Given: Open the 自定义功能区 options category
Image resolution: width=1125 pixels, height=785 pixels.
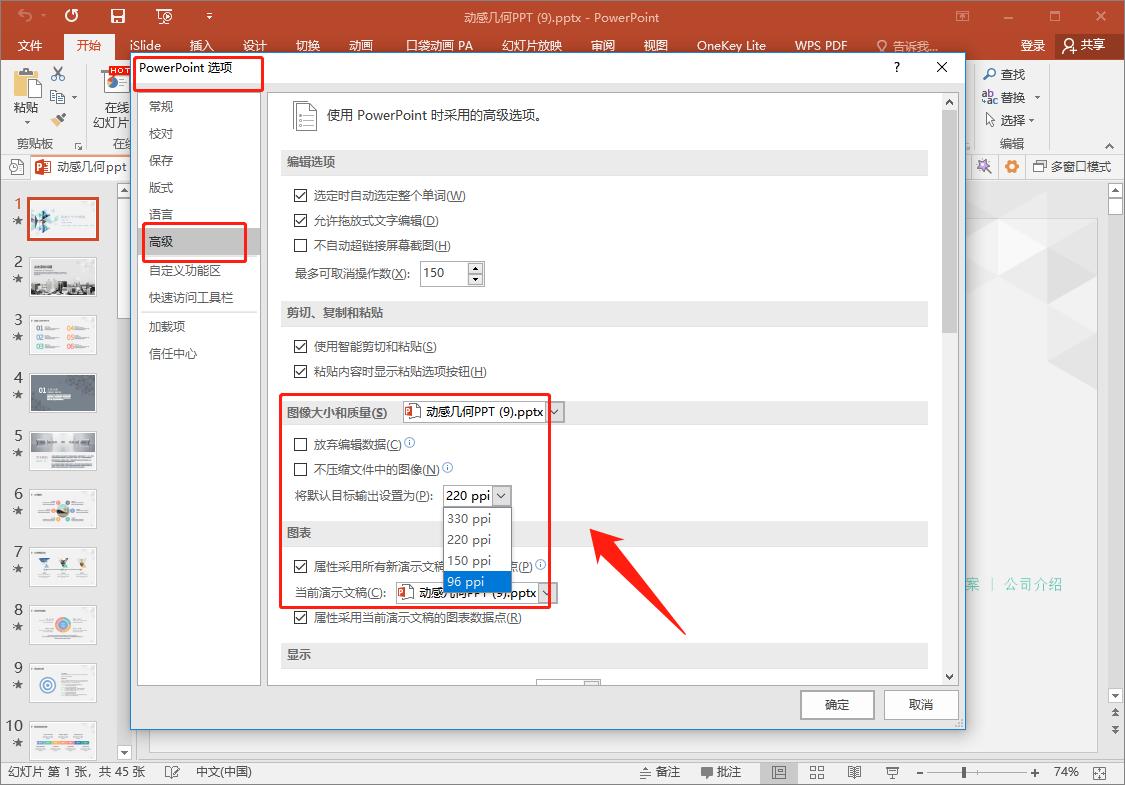Looking at the screenshot, I should (184, 270).
